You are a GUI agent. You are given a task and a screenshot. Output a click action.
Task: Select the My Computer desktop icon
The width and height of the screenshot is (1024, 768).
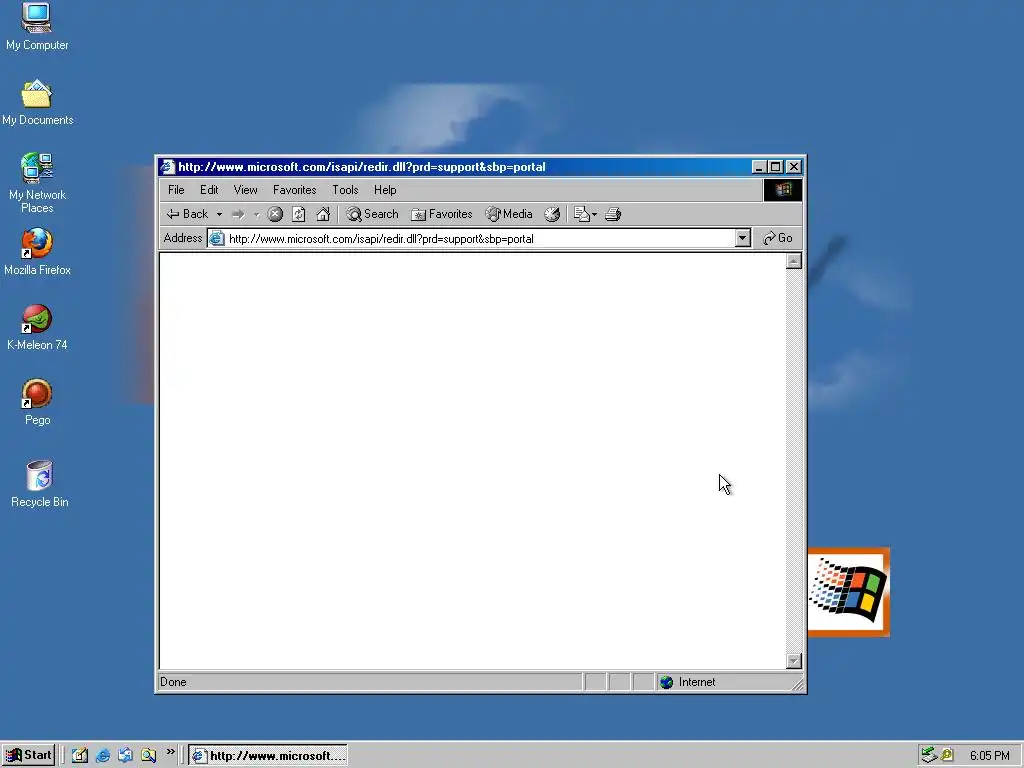click(37, 26)
